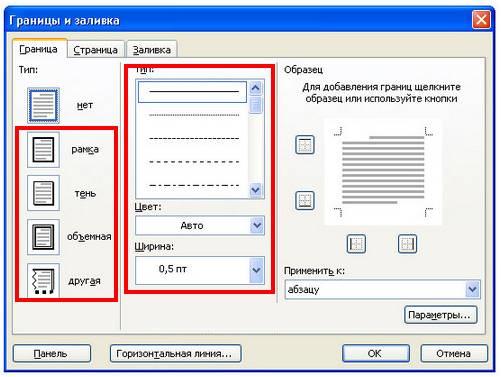The width and height of the screenshot is (501, 377).
Task: Expand the 'Ширина' 0,5 пт dropdown
Action: coord(200,270)
